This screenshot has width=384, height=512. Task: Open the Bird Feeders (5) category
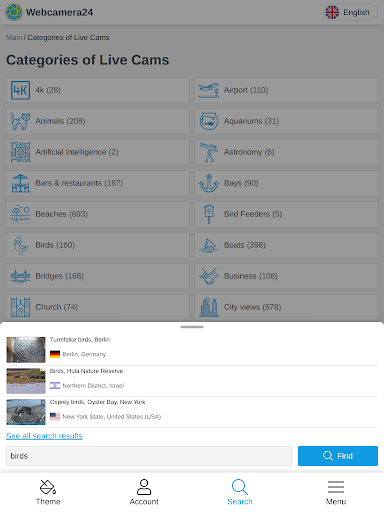pyautogui.click(x=286, y=214)
